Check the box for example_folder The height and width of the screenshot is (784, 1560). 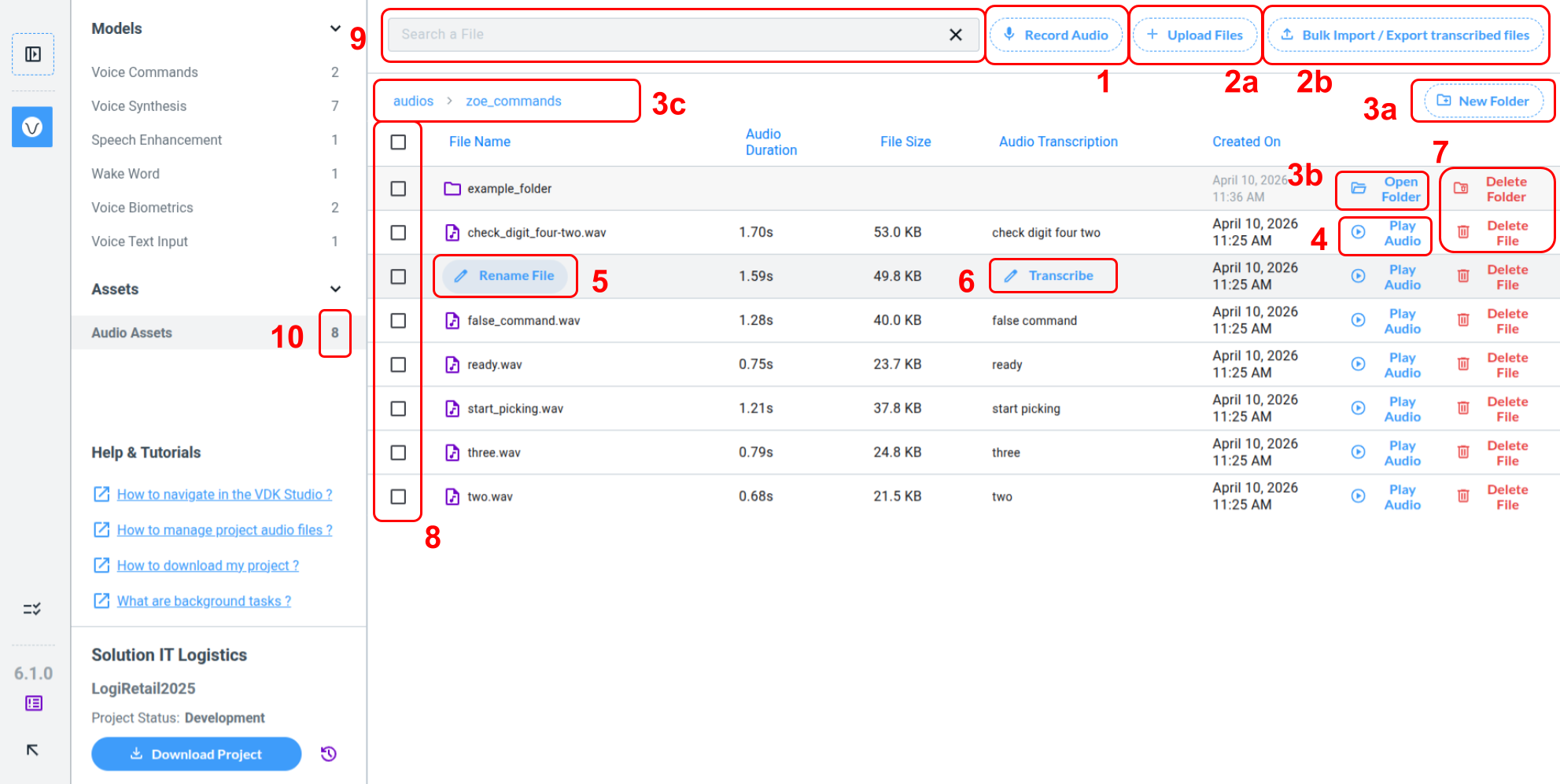pyautogui.click(x=398, y=189)
